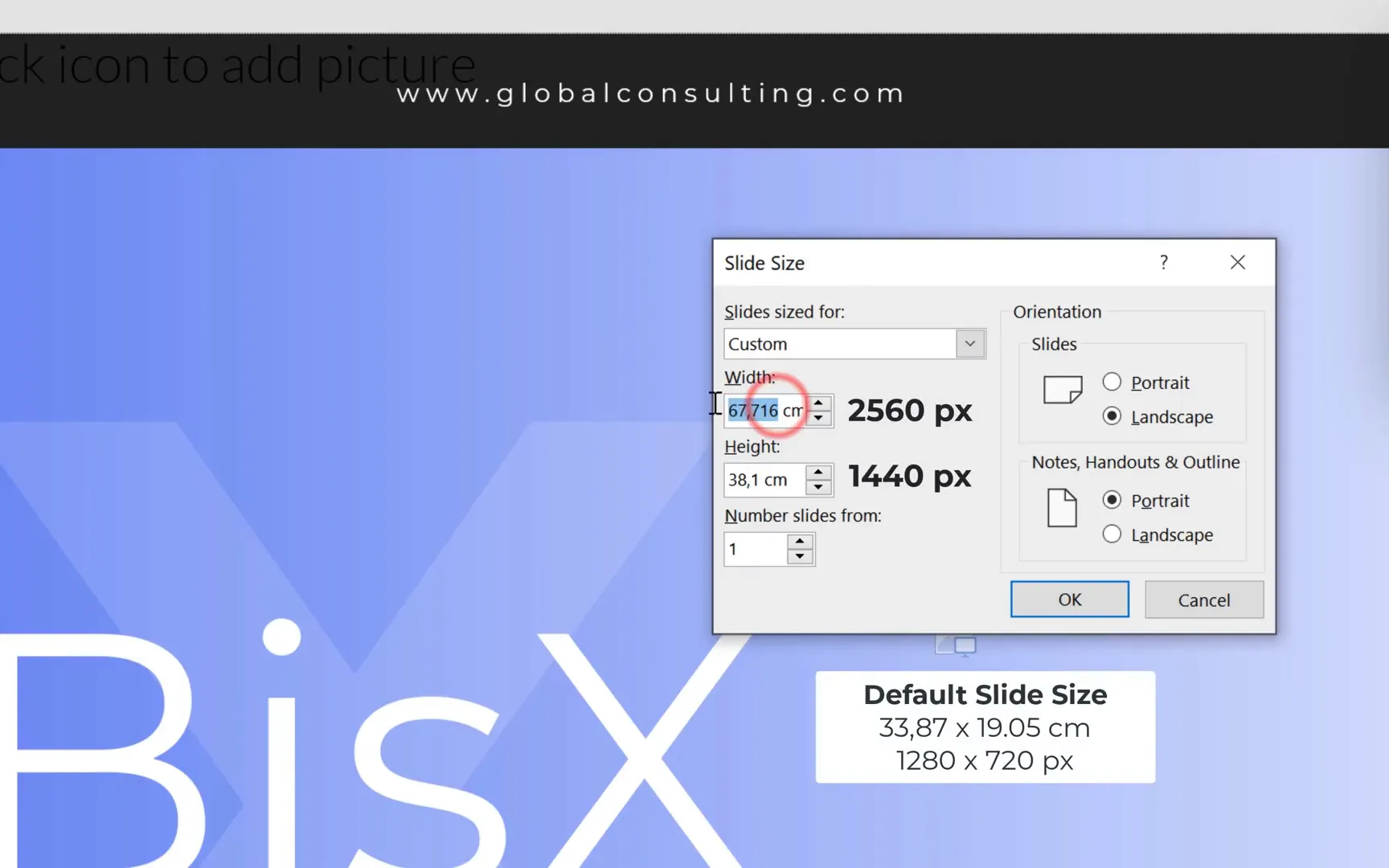Click the Default Slide Size info box
Viewport: 1389px width, 868px height.
coord(984,727)
